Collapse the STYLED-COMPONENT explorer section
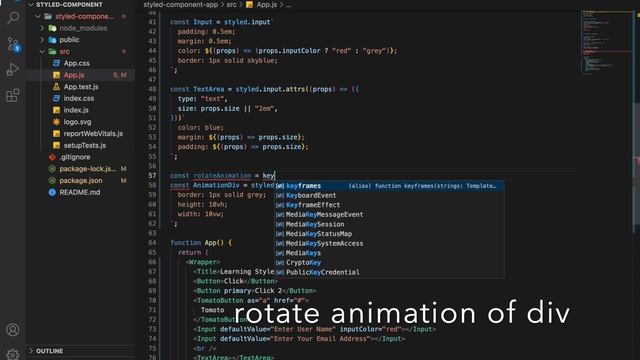 point(31,4)
